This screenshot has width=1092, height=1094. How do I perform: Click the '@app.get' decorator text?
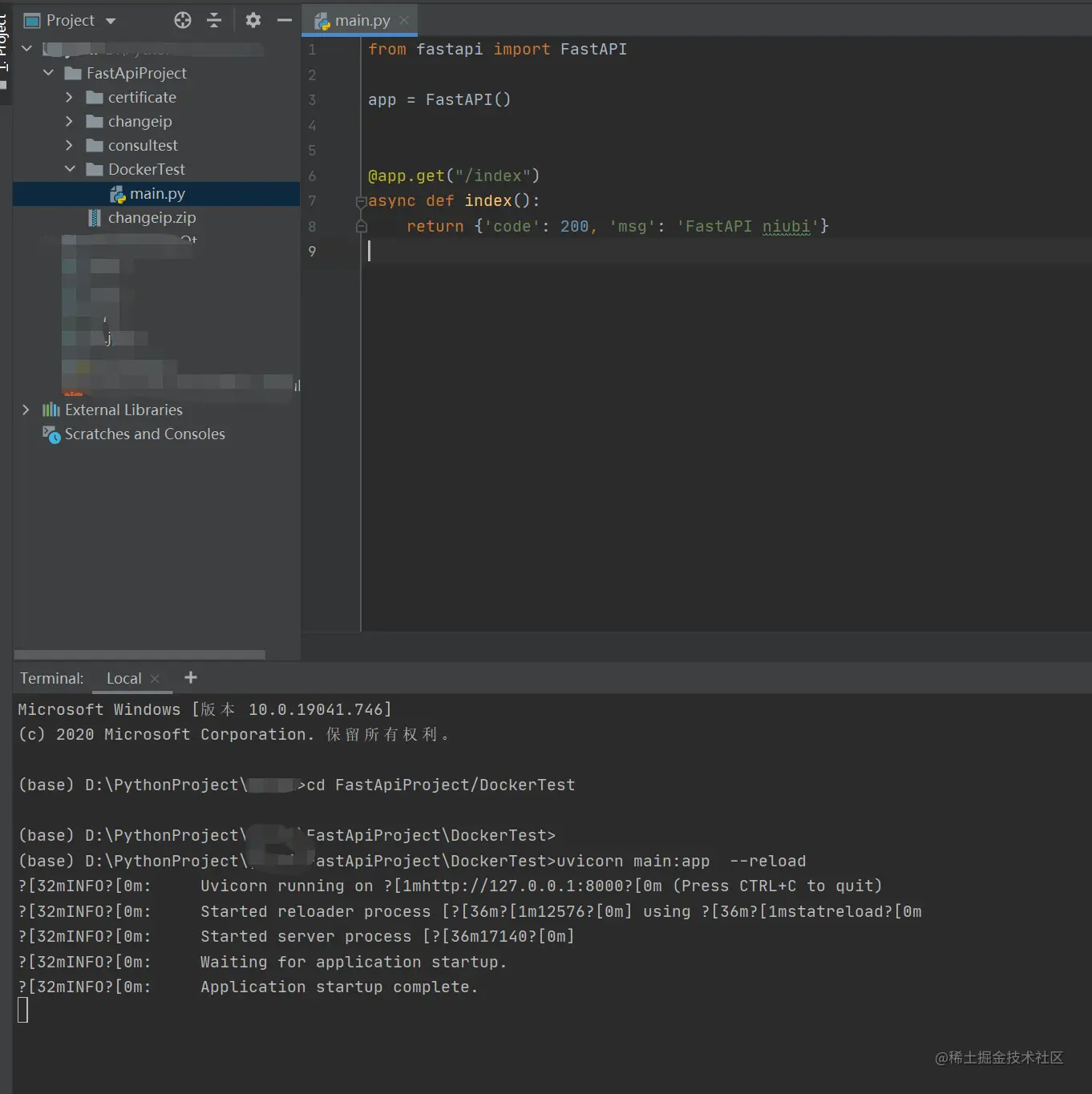tap(406, 176)
